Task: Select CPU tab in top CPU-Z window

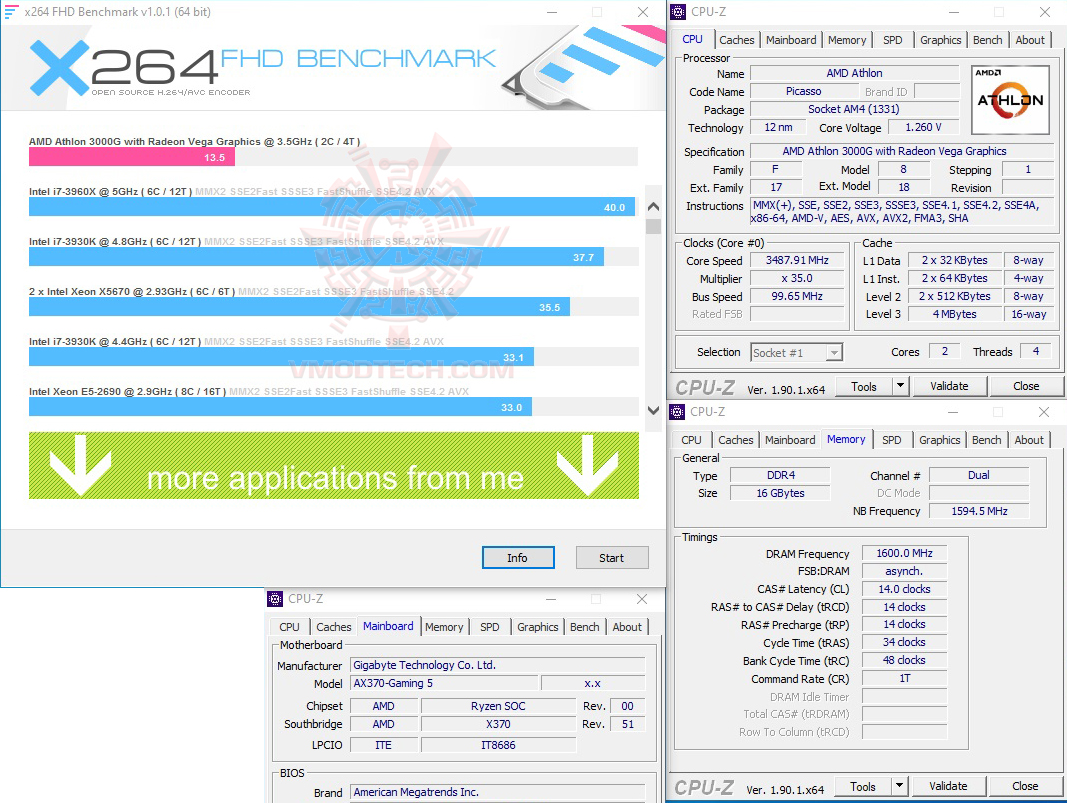Action: pyautogui.click(x=693, y=39)
